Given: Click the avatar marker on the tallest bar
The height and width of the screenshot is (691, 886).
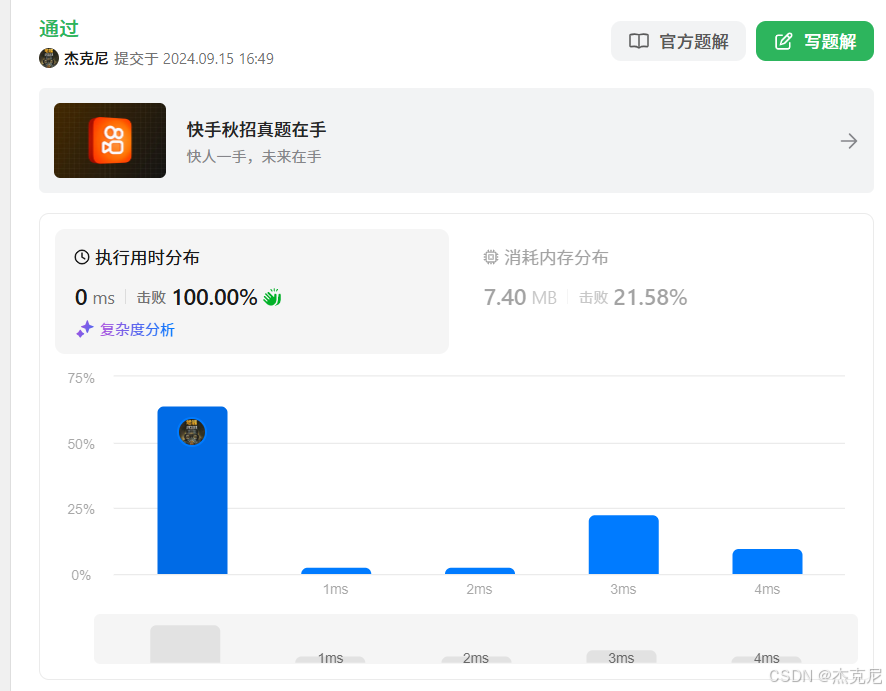Looking at the screenshot, I should (192, 432).
